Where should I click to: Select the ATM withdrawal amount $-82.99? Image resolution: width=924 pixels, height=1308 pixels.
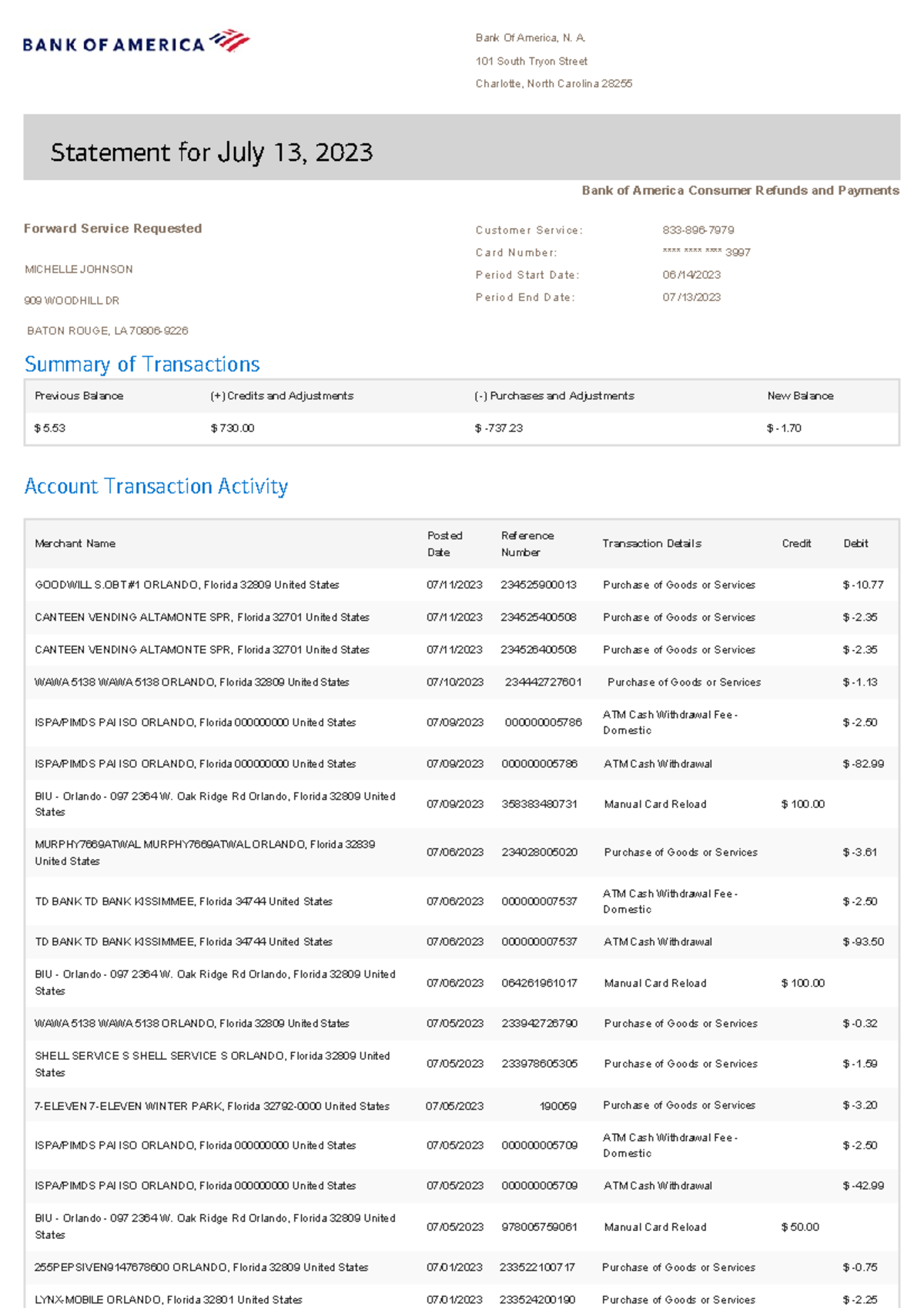[863, 764]
